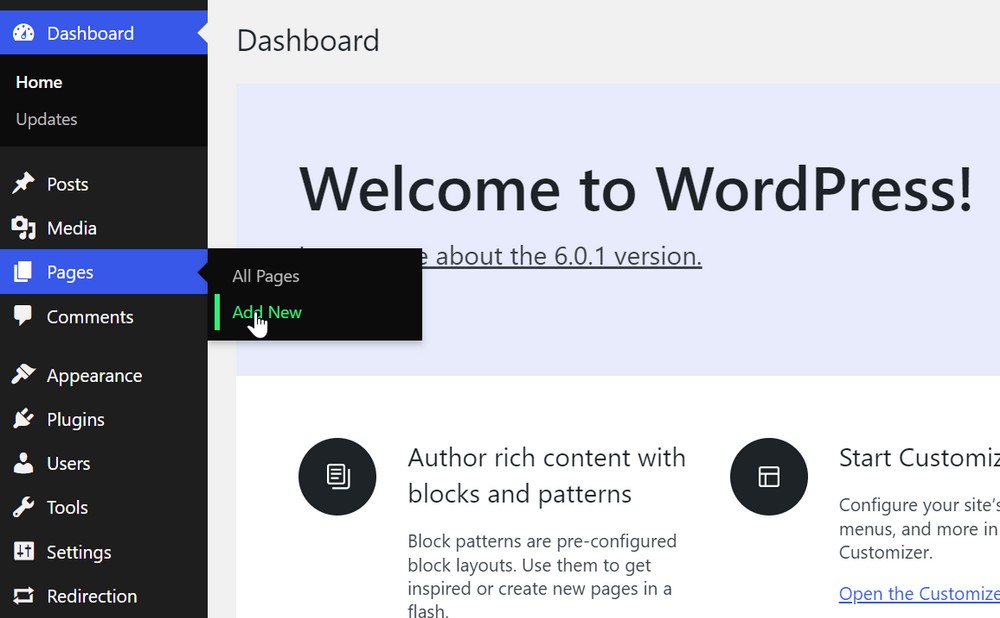Open the Redirection menu
Viewport: 1000px width, 618px height.
[x=103, y=596]
